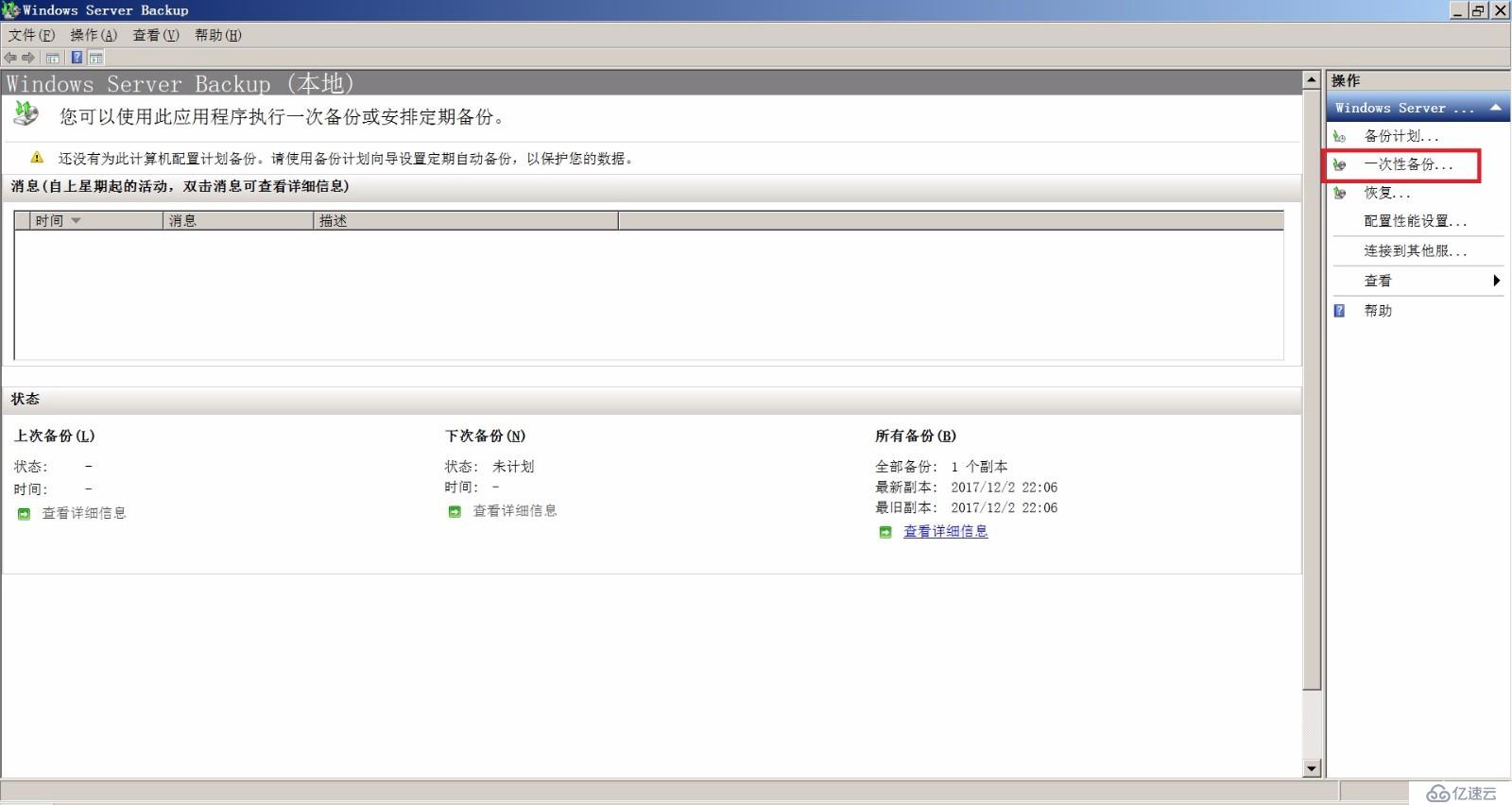Click green arrow icon under 下次备份
The height and width of the screenshot is (805, 1512).
point(455,511)
